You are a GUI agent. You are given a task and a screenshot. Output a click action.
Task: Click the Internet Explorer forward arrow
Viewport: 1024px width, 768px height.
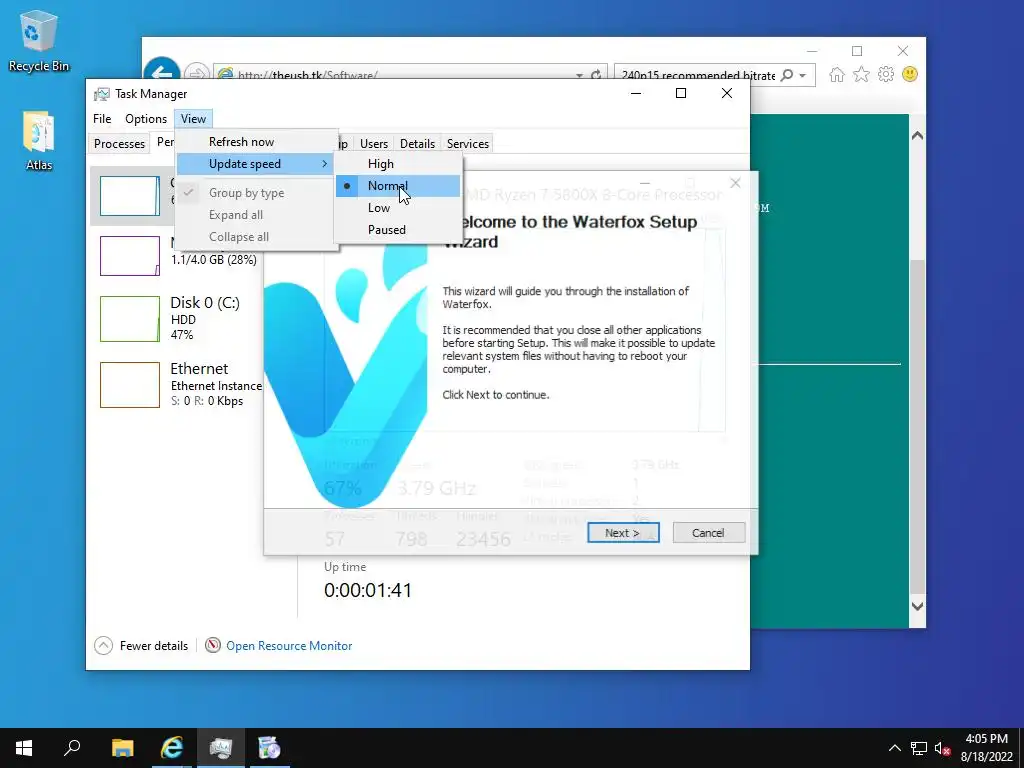(197, 74)
